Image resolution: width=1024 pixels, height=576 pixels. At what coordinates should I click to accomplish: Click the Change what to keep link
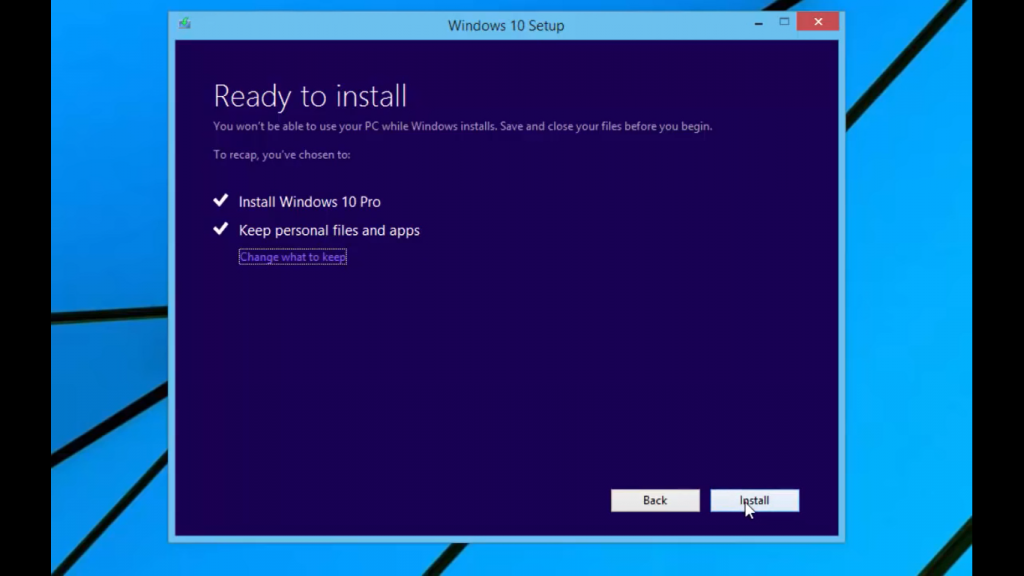point(292,256)
